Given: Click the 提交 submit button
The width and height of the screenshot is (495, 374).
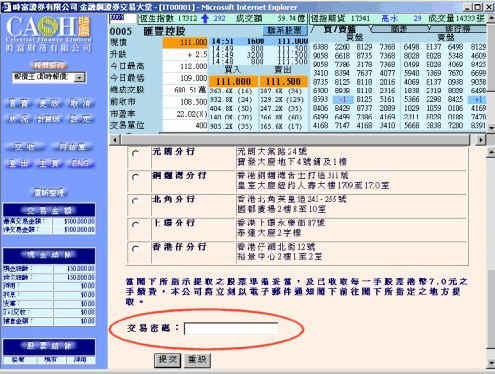Looking at the screenshot, I should (x=167, y=360).
